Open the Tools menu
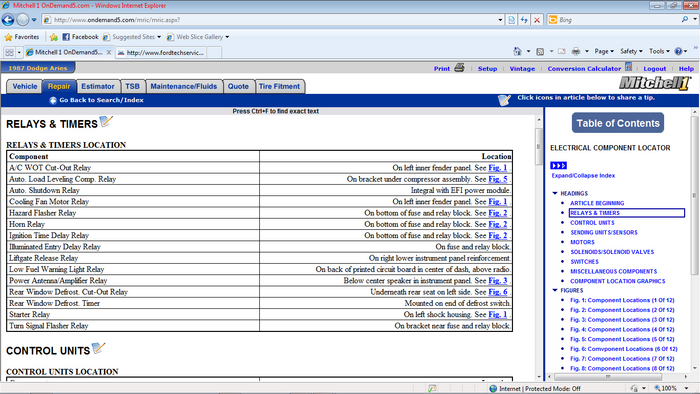Screen dimensions: 700x394 [659, 51]
